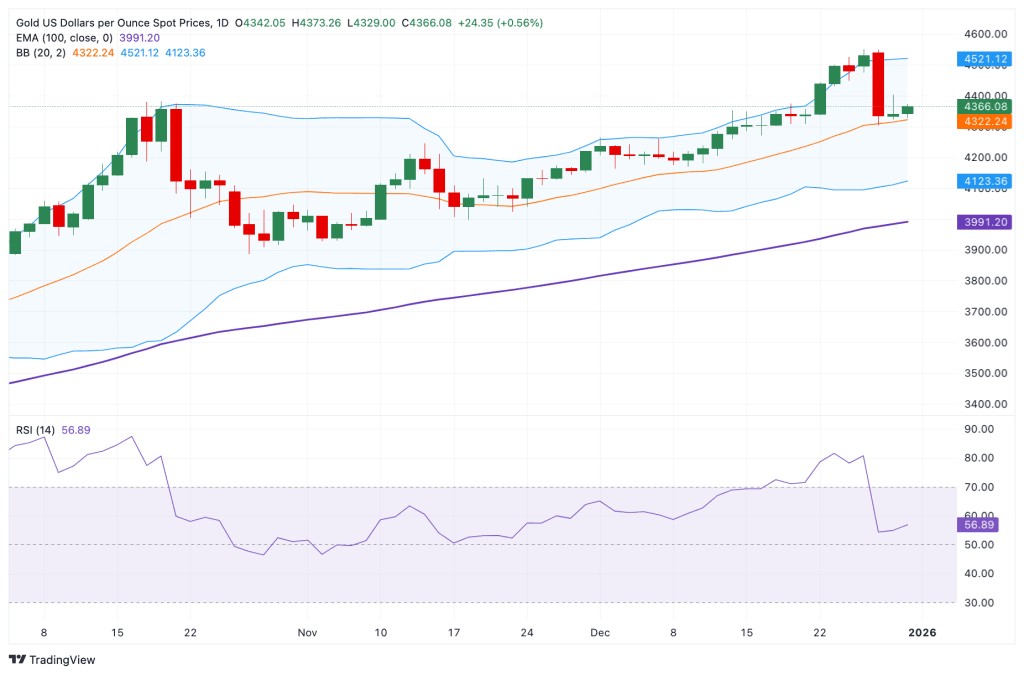The width and height of the screenshot is (1024, 675).
Task: Click the 70.00 level on the RSI scale
Action: point(978,487)
